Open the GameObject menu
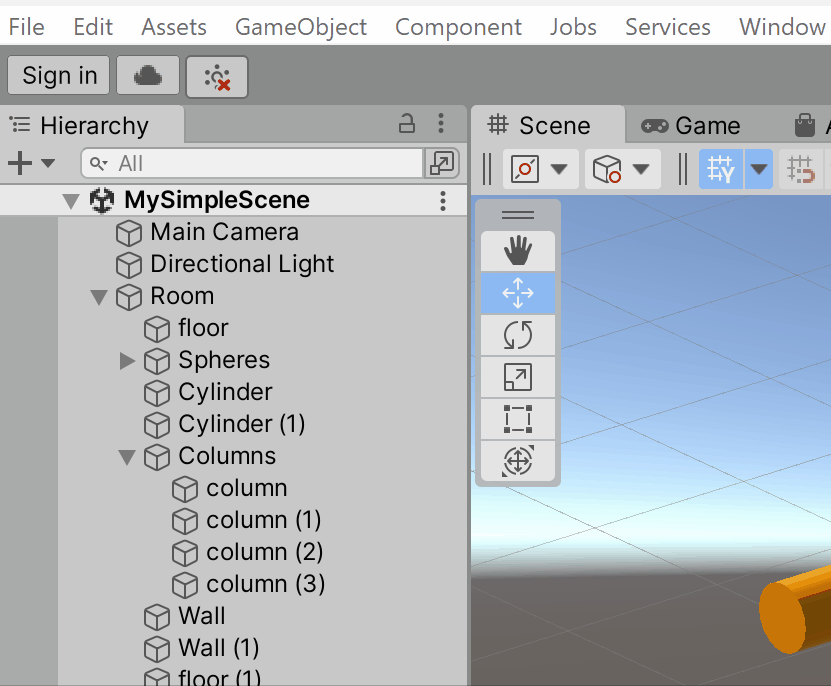Screen dimensions: 831x686 [x=301, y=27]
